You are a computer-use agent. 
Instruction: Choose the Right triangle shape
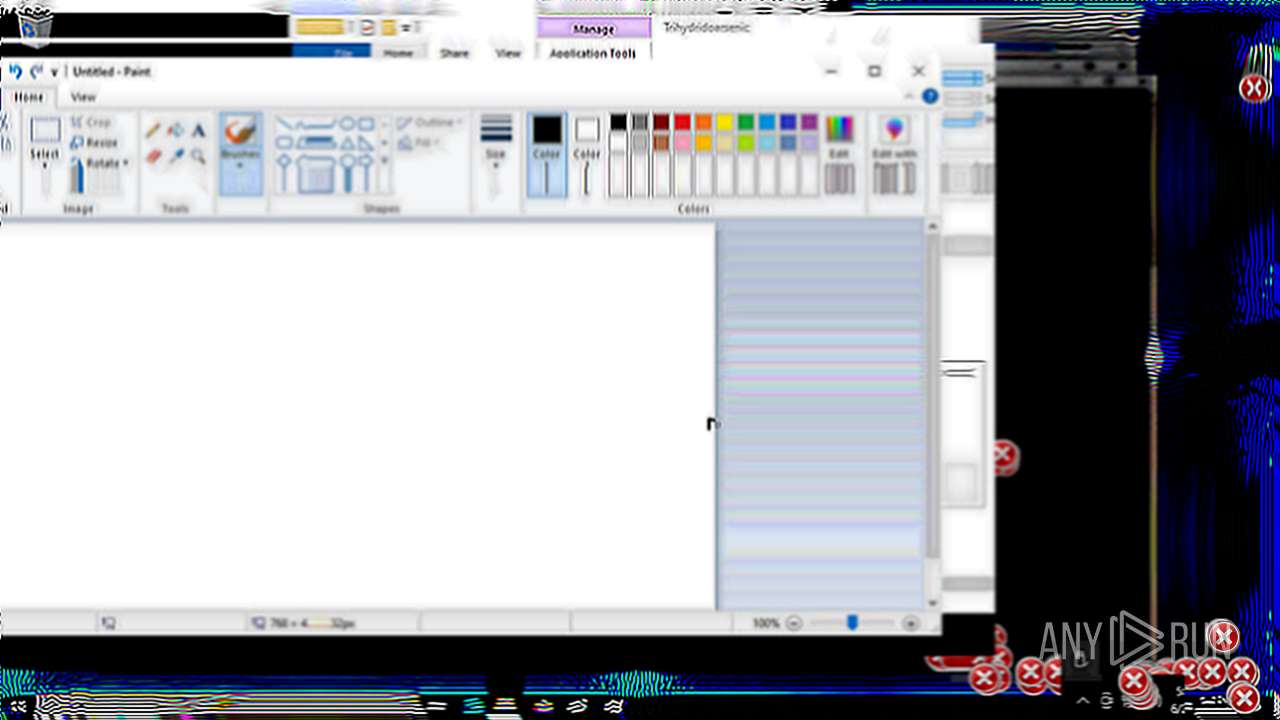pyautogui.click(x=366, y=143)
